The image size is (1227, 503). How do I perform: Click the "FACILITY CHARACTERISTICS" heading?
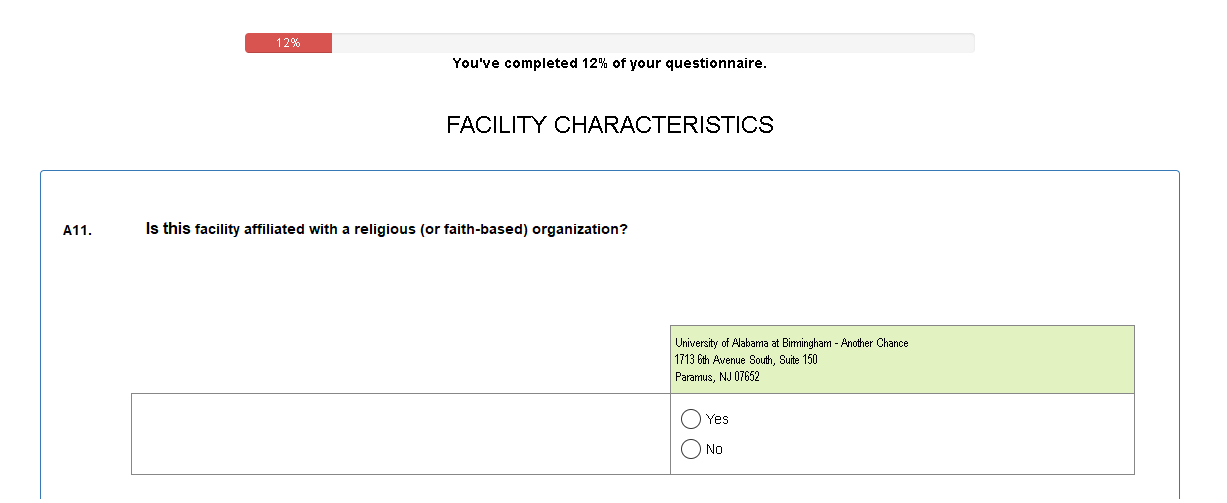(x=609, y=125)
